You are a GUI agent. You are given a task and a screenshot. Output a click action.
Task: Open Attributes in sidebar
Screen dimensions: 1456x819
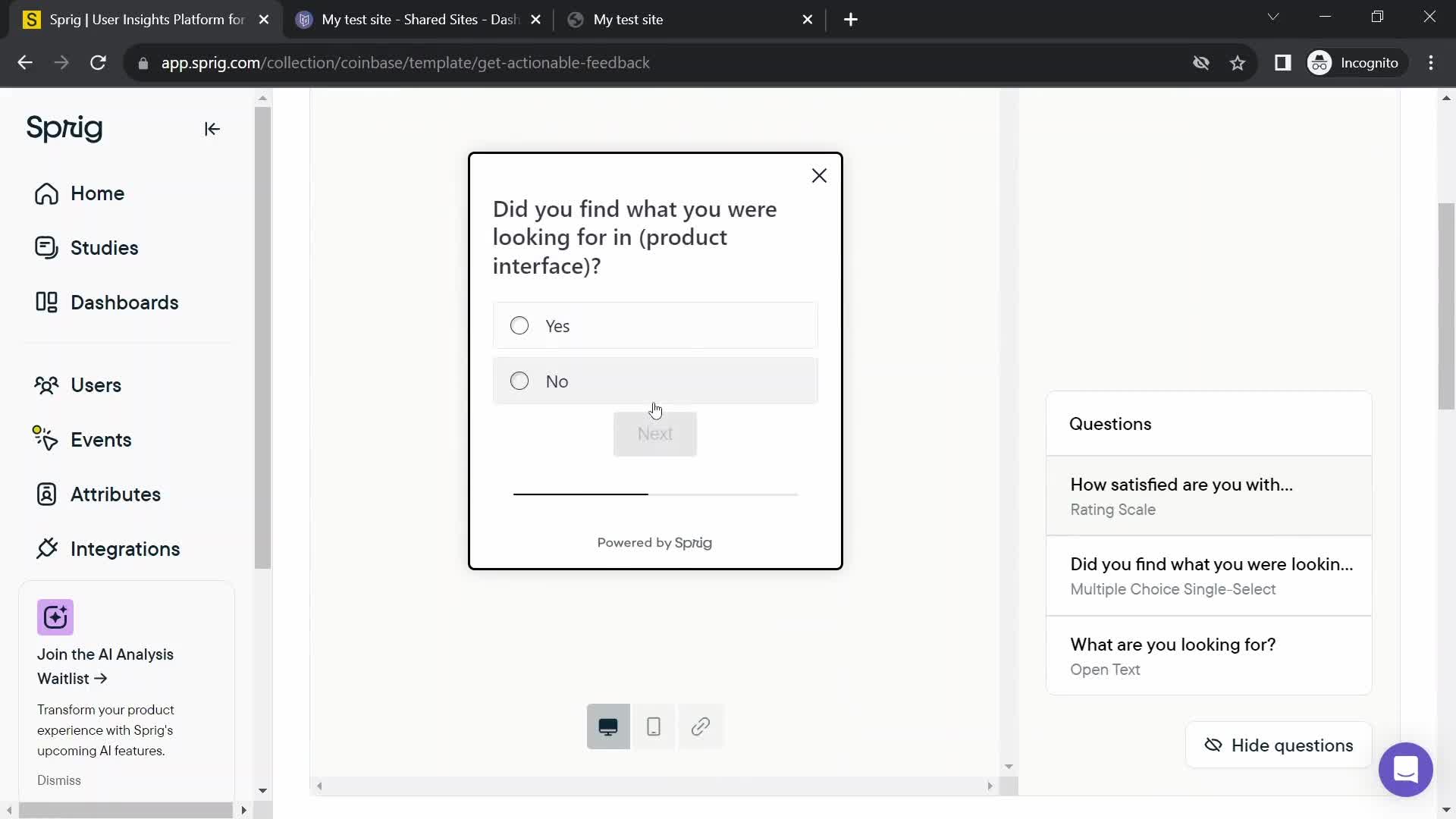click(115, 494)
